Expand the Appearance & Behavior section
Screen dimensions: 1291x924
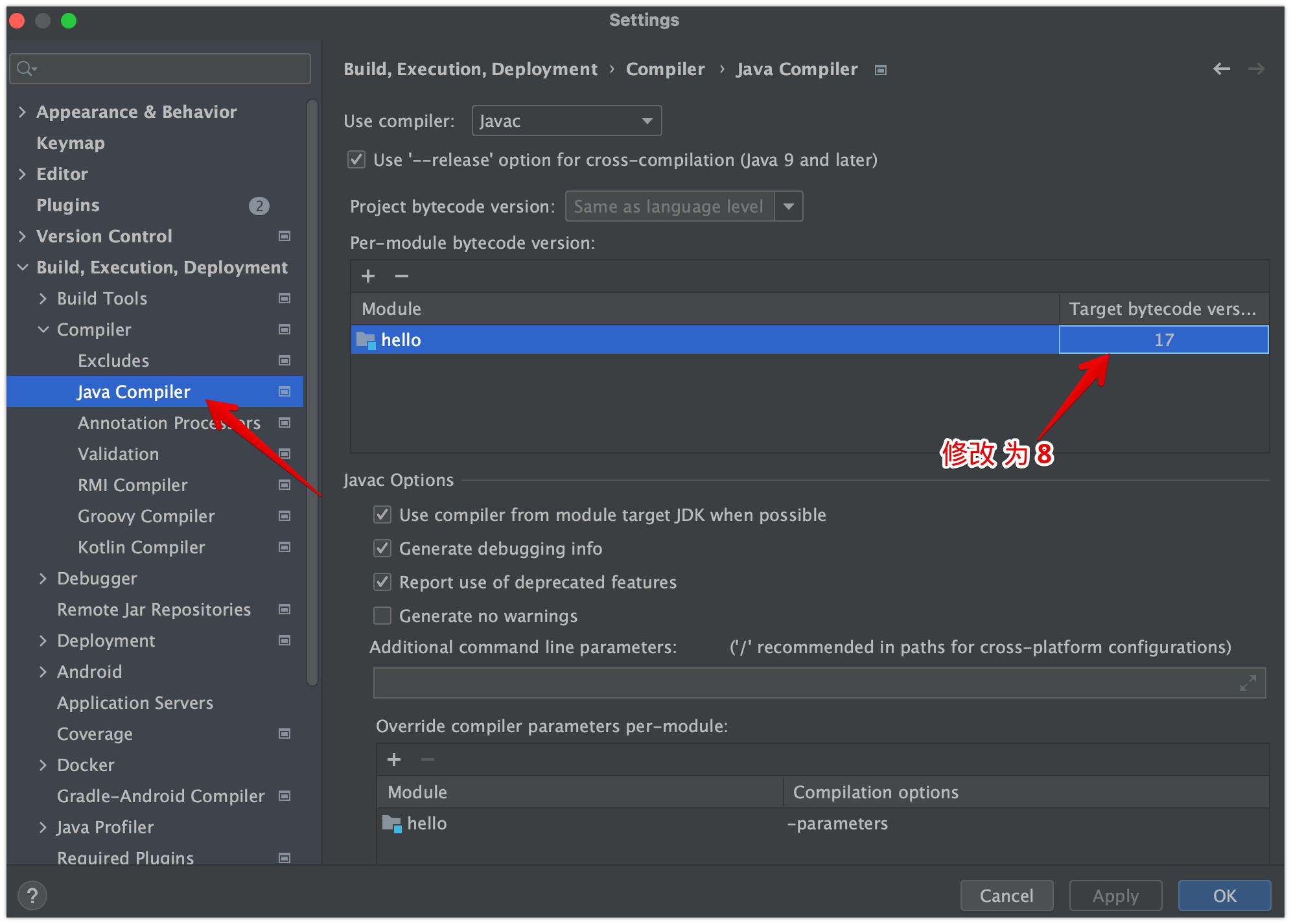(23, 112)
